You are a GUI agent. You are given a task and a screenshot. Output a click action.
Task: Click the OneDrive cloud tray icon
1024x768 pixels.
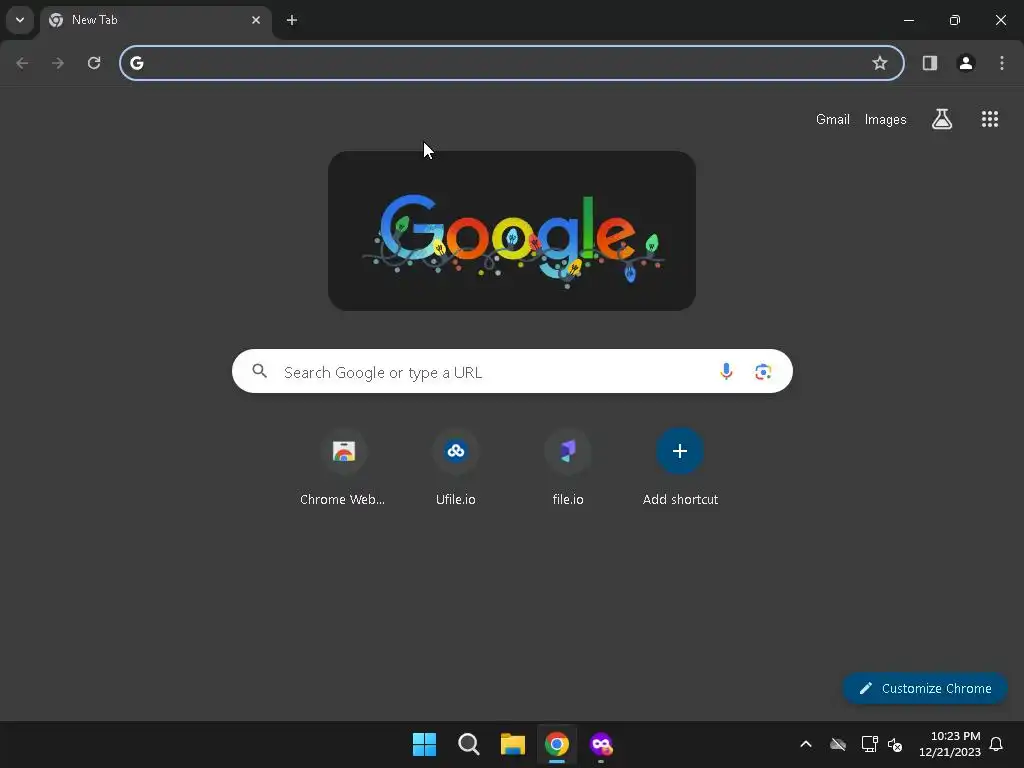[838, 744]
